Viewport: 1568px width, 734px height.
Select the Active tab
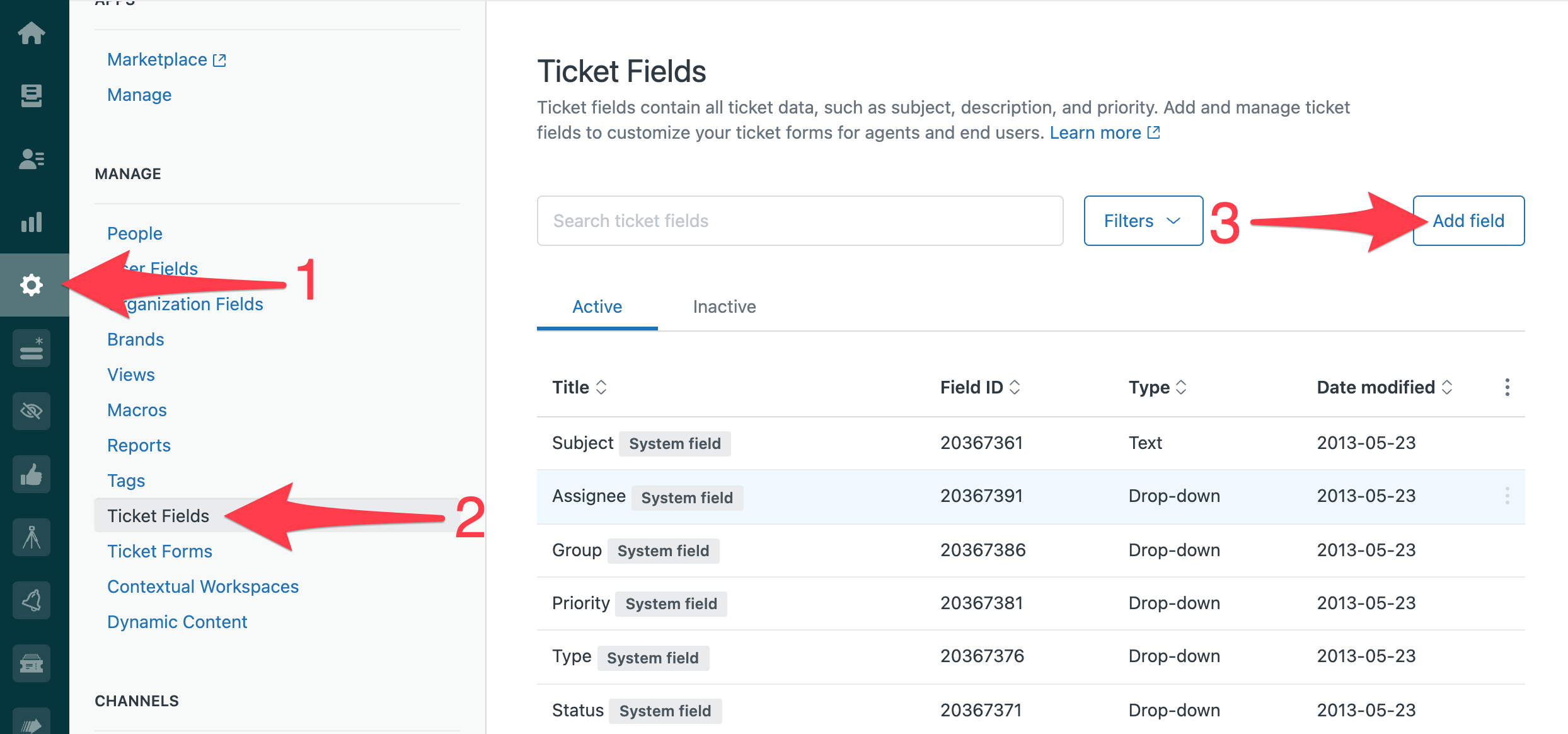pyautogui.click(x=597, y=306)
